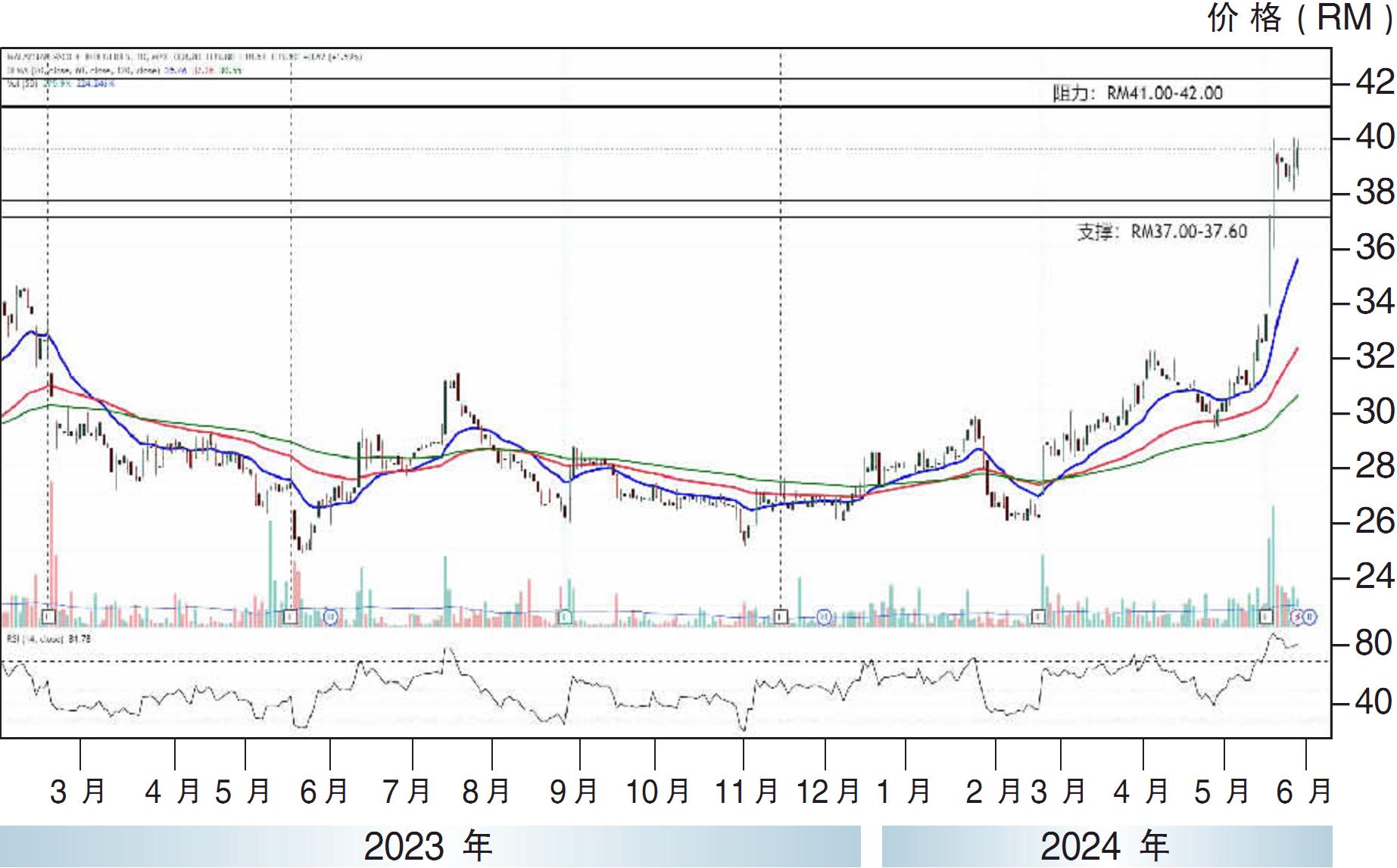Click the 36 price axis label
Viewport: 1397px width, 868px height.
(x=1374, y=247)
